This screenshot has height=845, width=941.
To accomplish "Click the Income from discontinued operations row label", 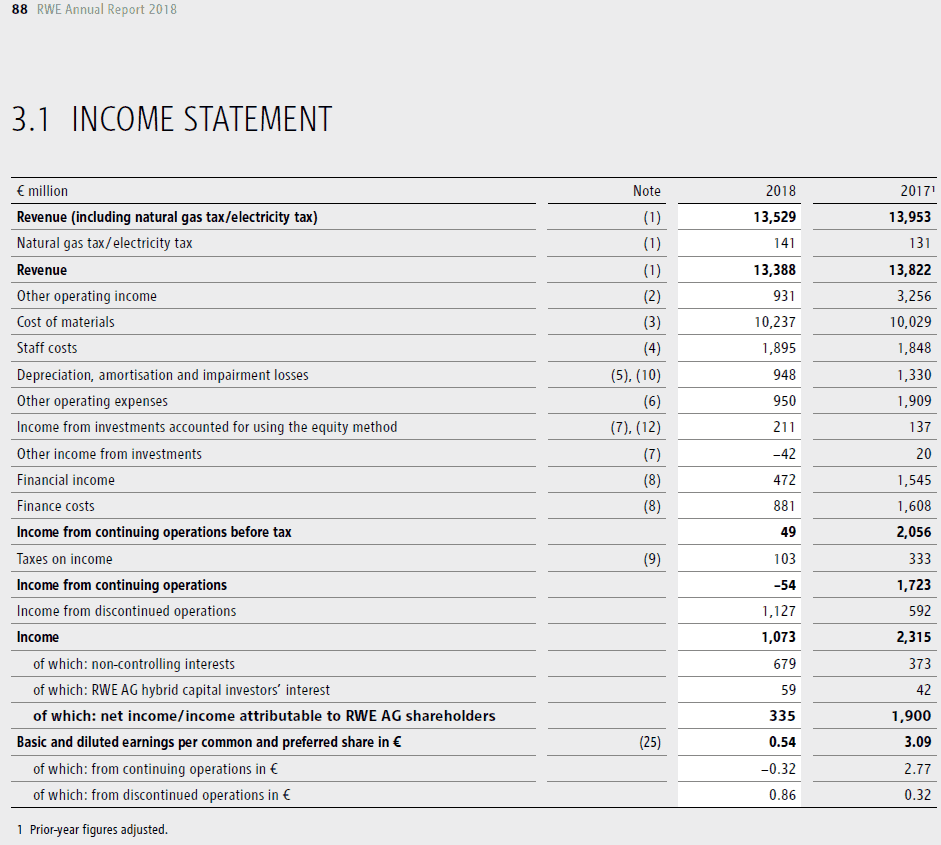I will (126, 611).
